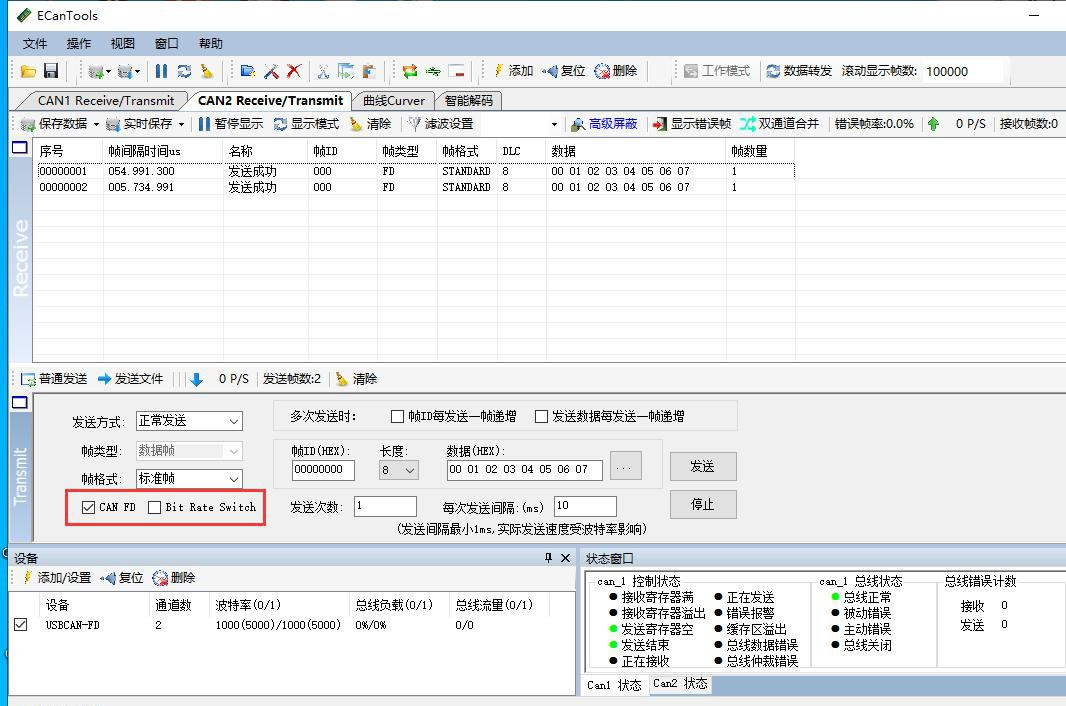Open the 视图 menu
The height and width of the screenshot is (706, 1066).
122,44
